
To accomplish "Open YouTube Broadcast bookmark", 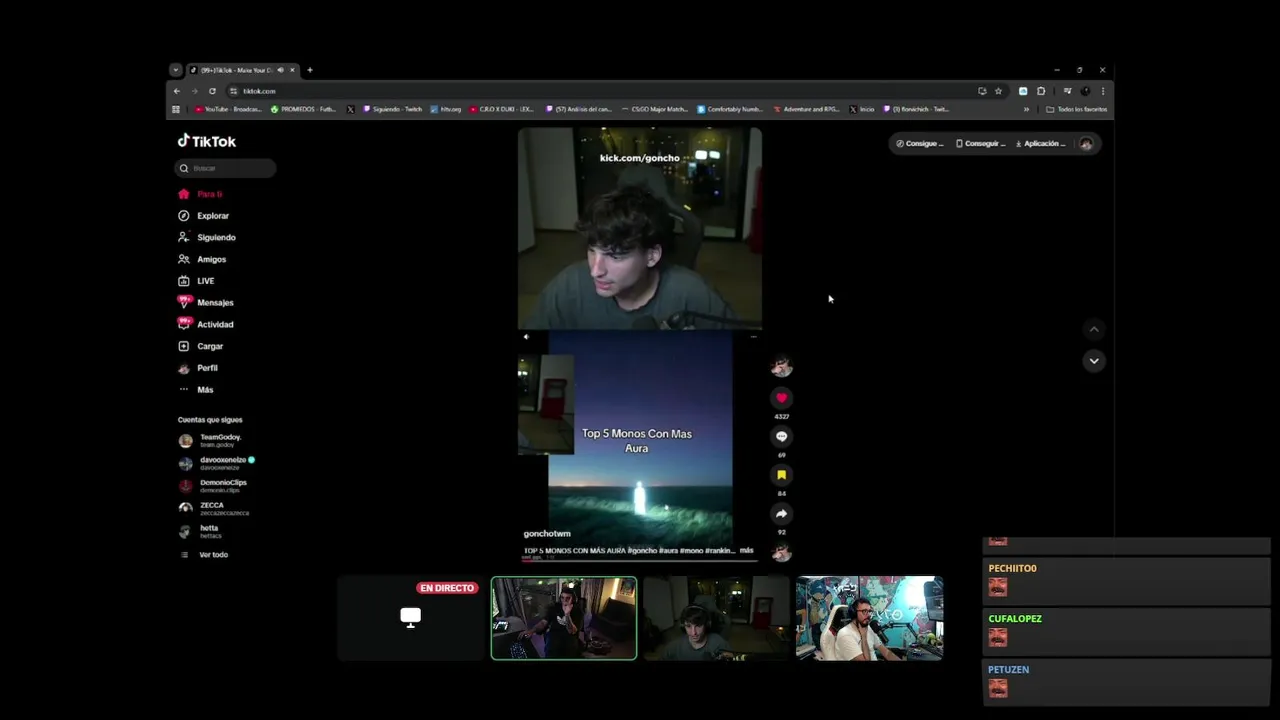I will coord(228,109).
